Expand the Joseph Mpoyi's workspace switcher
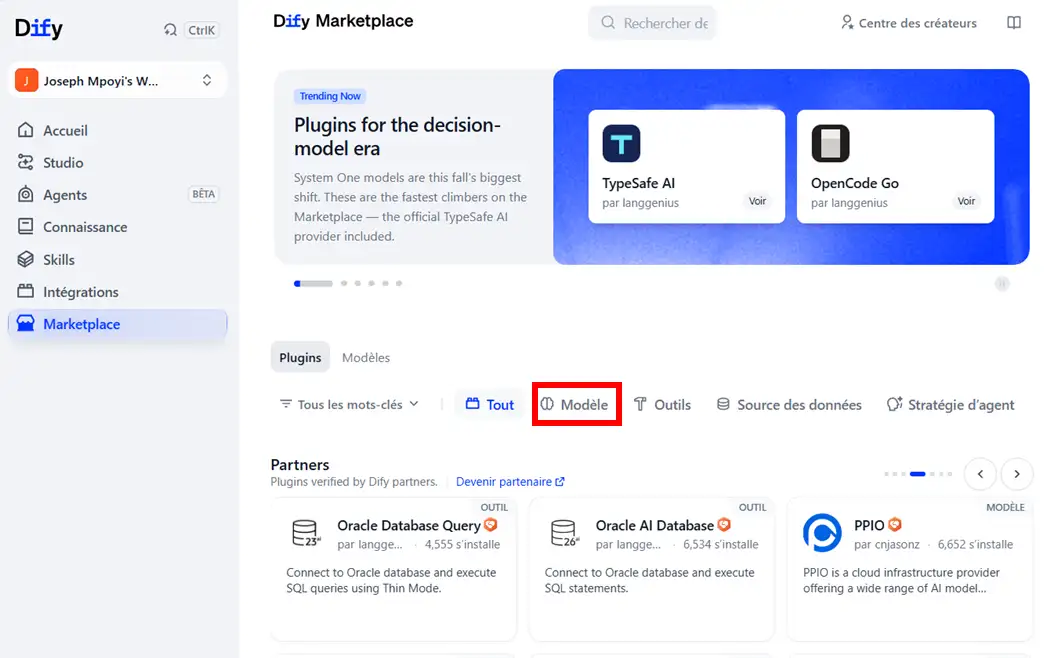Viewport: 1050px width, 658px height. click(x=118, y=81)
